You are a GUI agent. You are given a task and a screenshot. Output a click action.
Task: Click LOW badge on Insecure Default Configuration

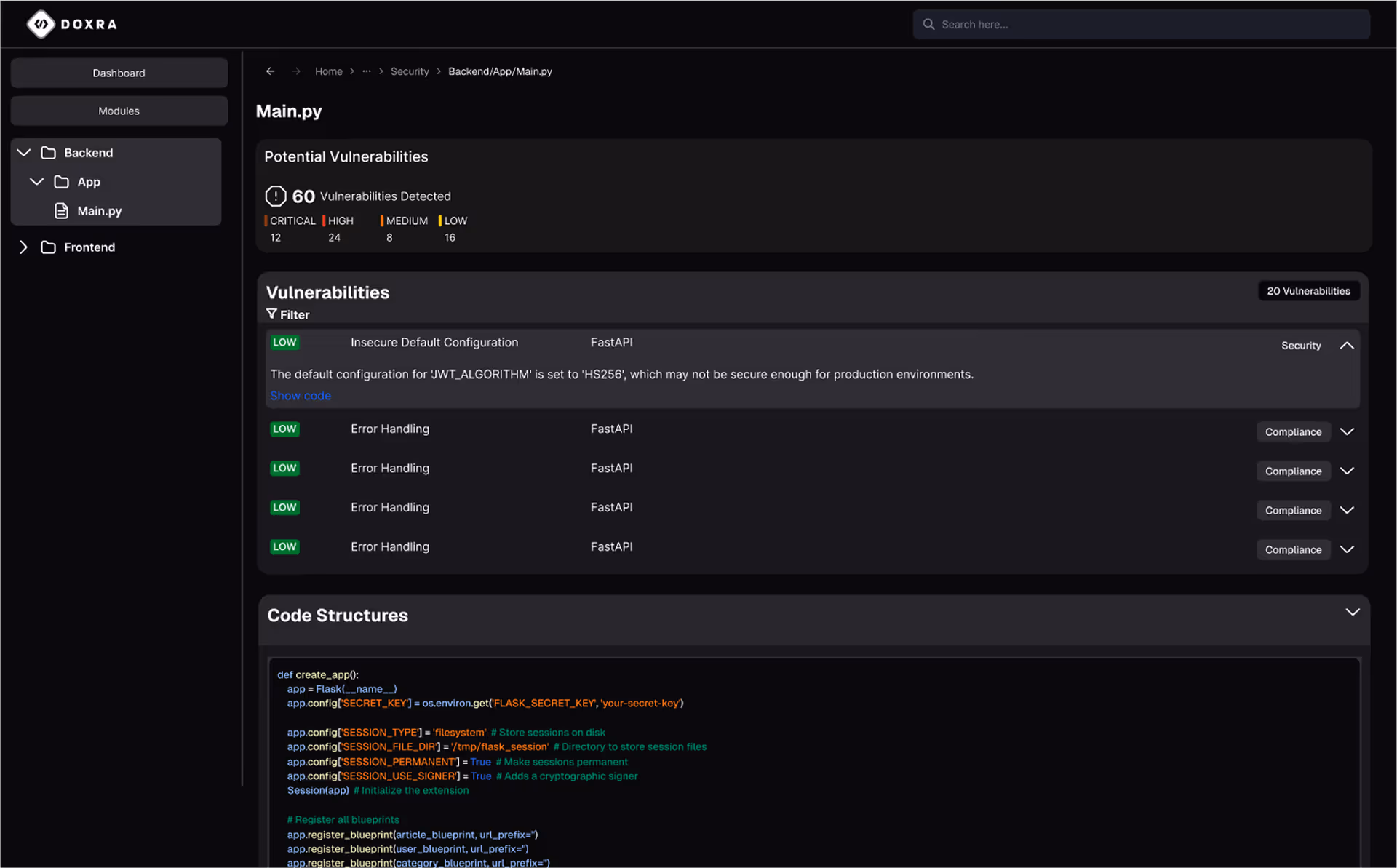click(284, 342)
